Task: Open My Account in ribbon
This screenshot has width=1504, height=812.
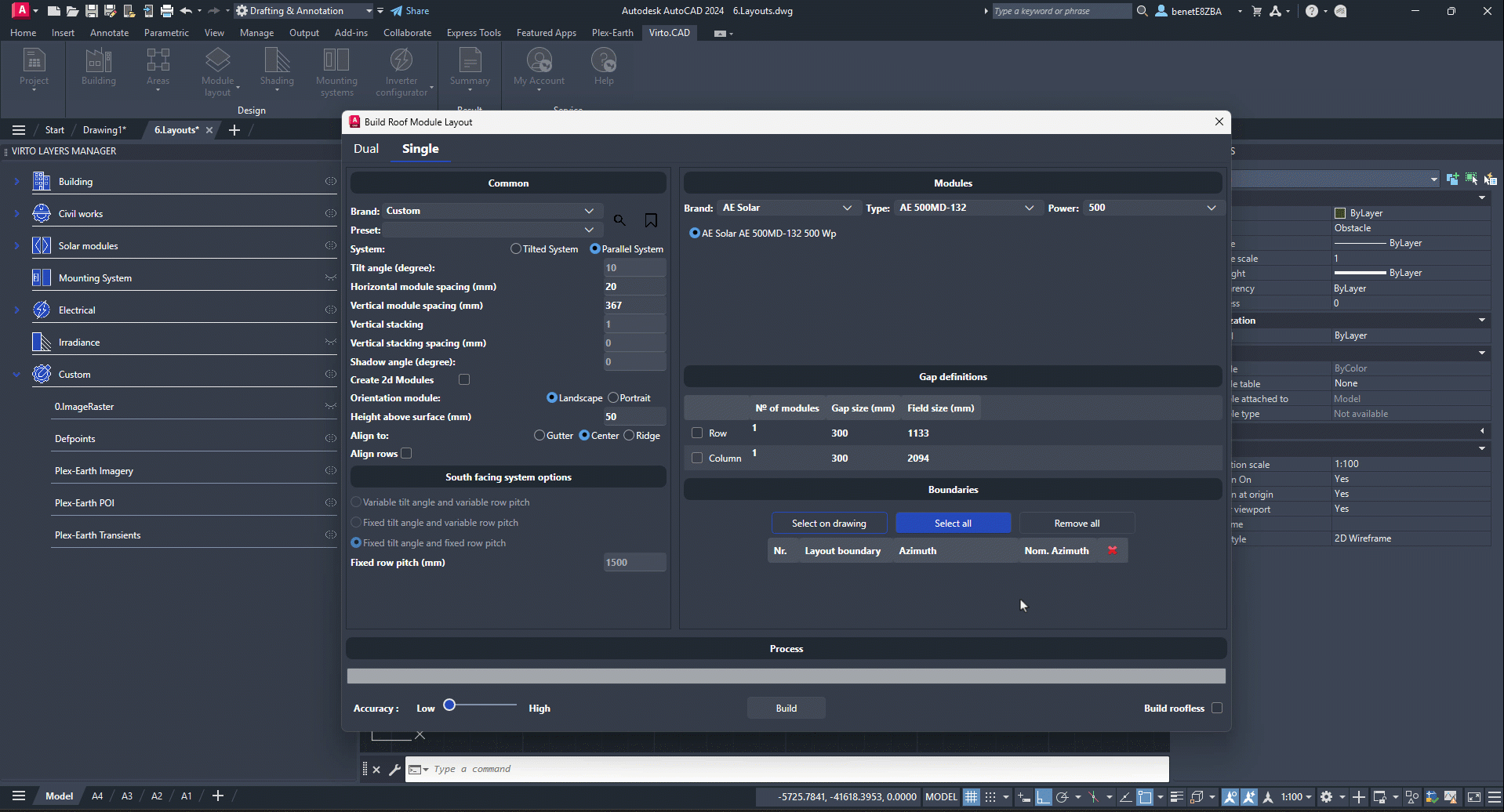Action: click(x=539, y=68)
